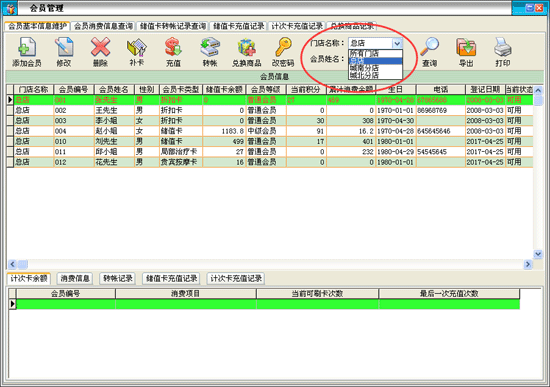This screenshot has height=387, width=550.
Task: Click the 查询 magnifier search icon
Action: coord(429,47)
